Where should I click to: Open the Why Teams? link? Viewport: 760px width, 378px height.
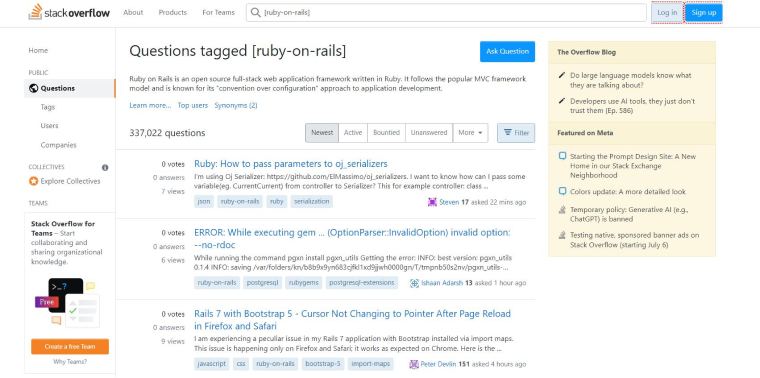tap(70, 362)
